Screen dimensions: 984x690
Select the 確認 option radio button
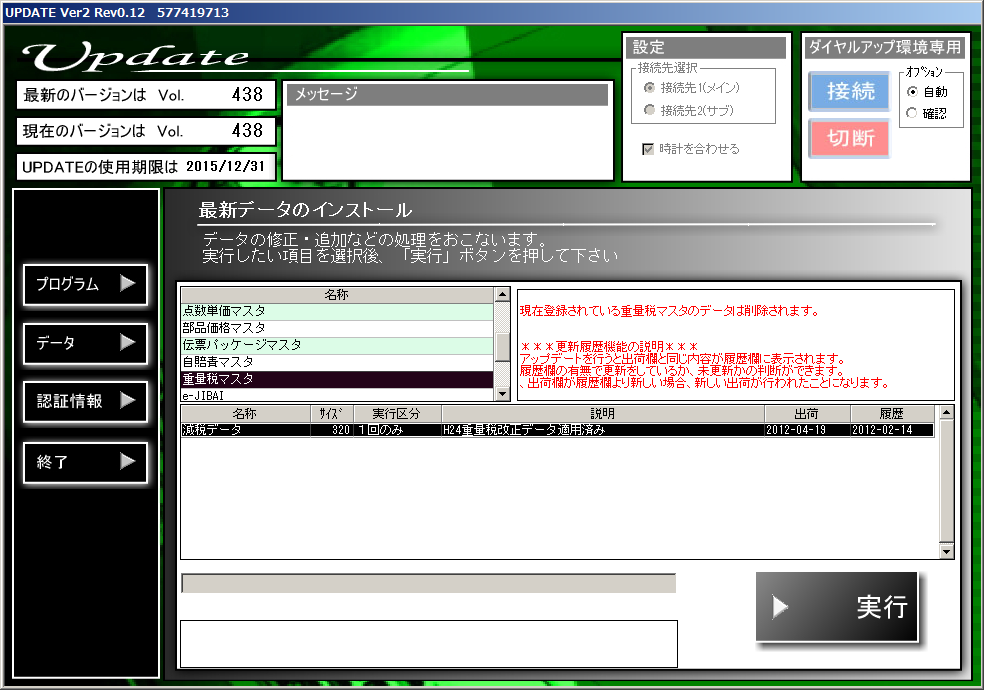tap(911, 114)
